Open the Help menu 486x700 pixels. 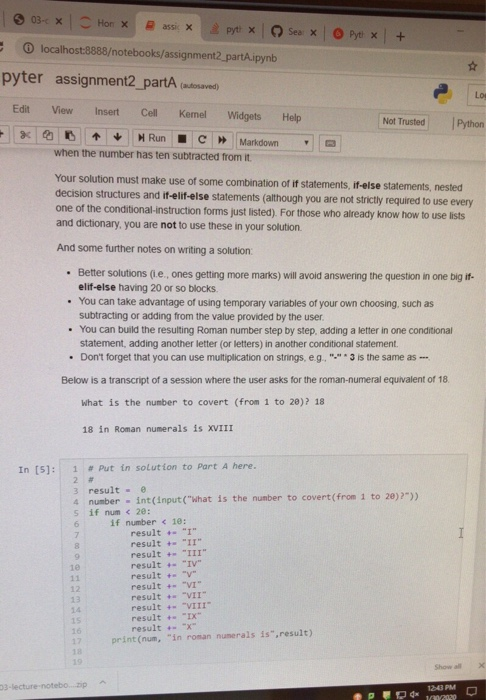pyautogui.click(x=291, y=117)
